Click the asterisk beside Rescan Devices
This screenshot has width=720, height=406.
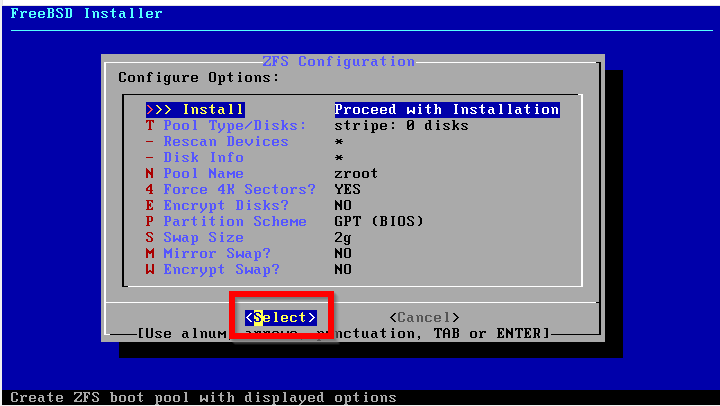click(x=339, y=142)
